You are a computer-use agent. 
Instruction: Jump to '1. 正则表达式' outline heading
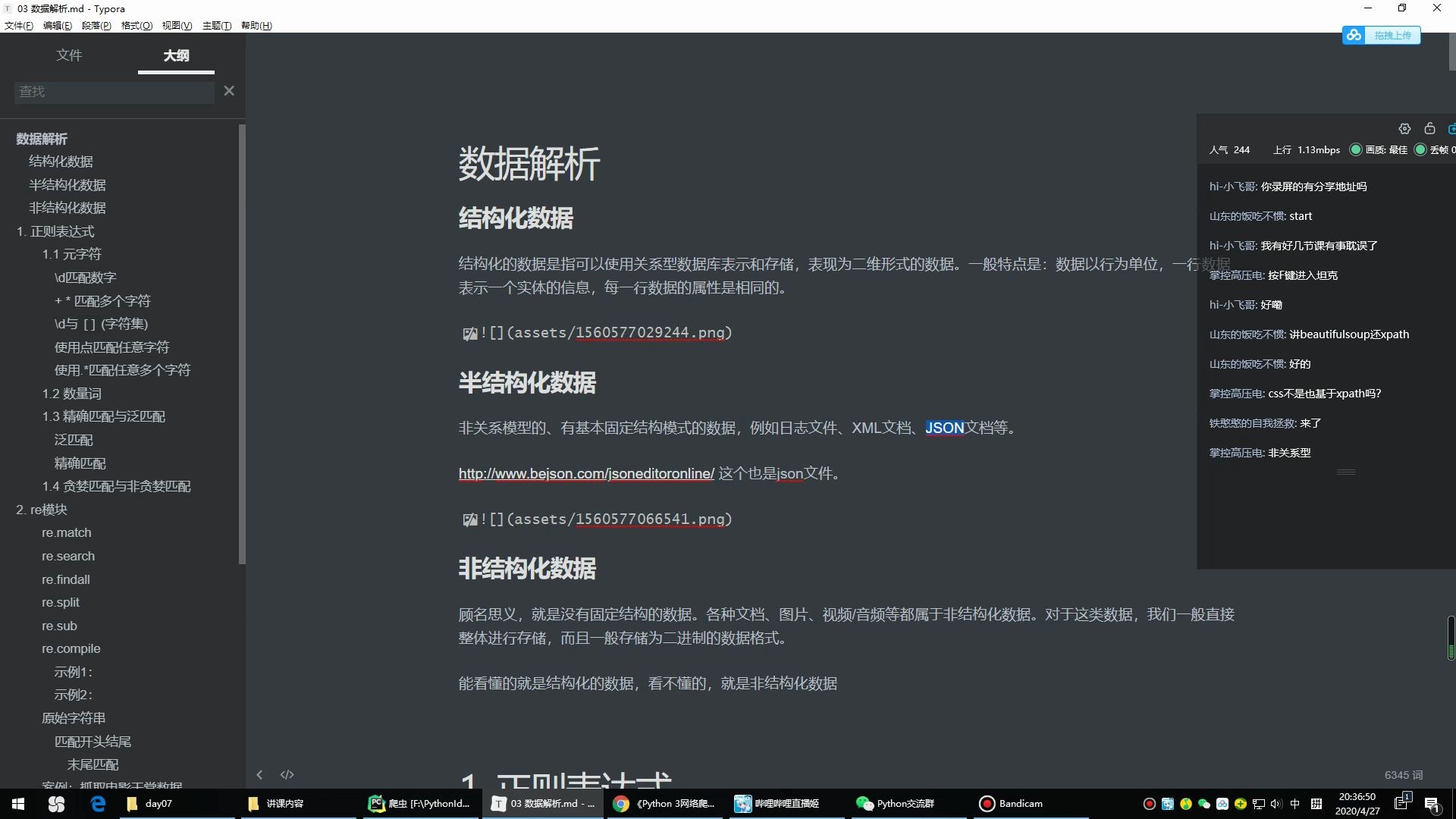click(55, 231)
